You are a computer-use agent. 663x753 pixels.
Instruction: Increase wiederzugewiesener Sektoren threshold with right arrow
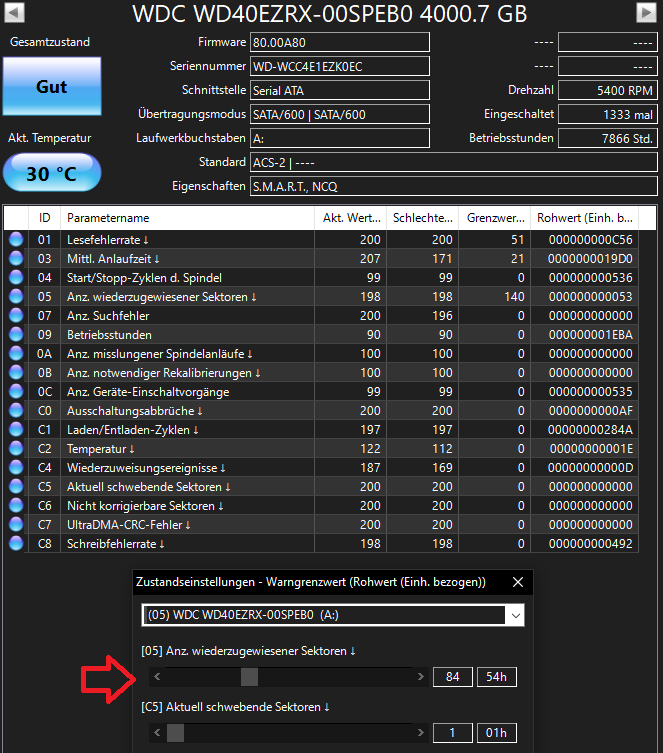(x=421, y=677)
